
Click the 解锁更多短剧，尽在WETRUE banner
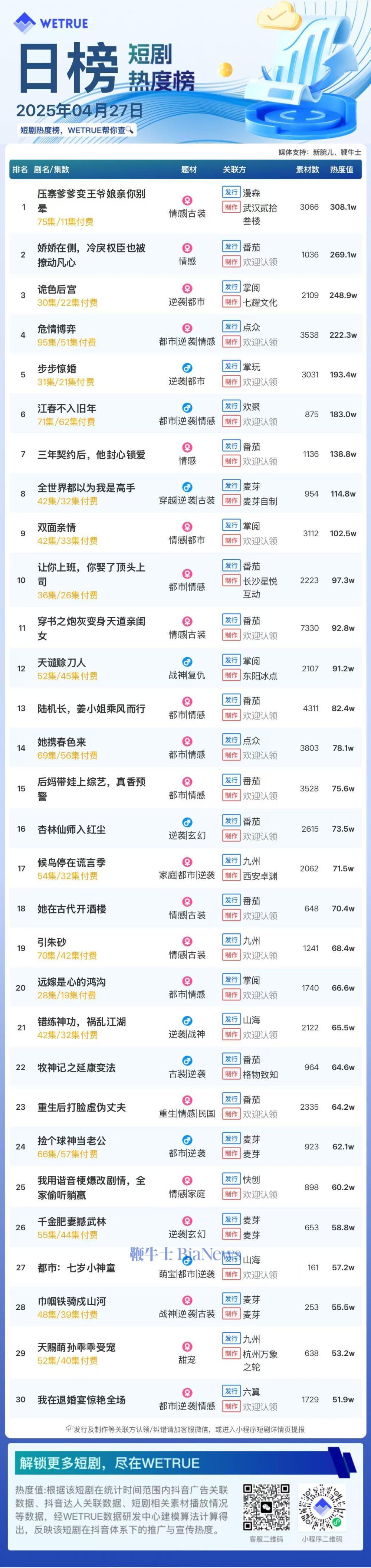(109, 1463)
